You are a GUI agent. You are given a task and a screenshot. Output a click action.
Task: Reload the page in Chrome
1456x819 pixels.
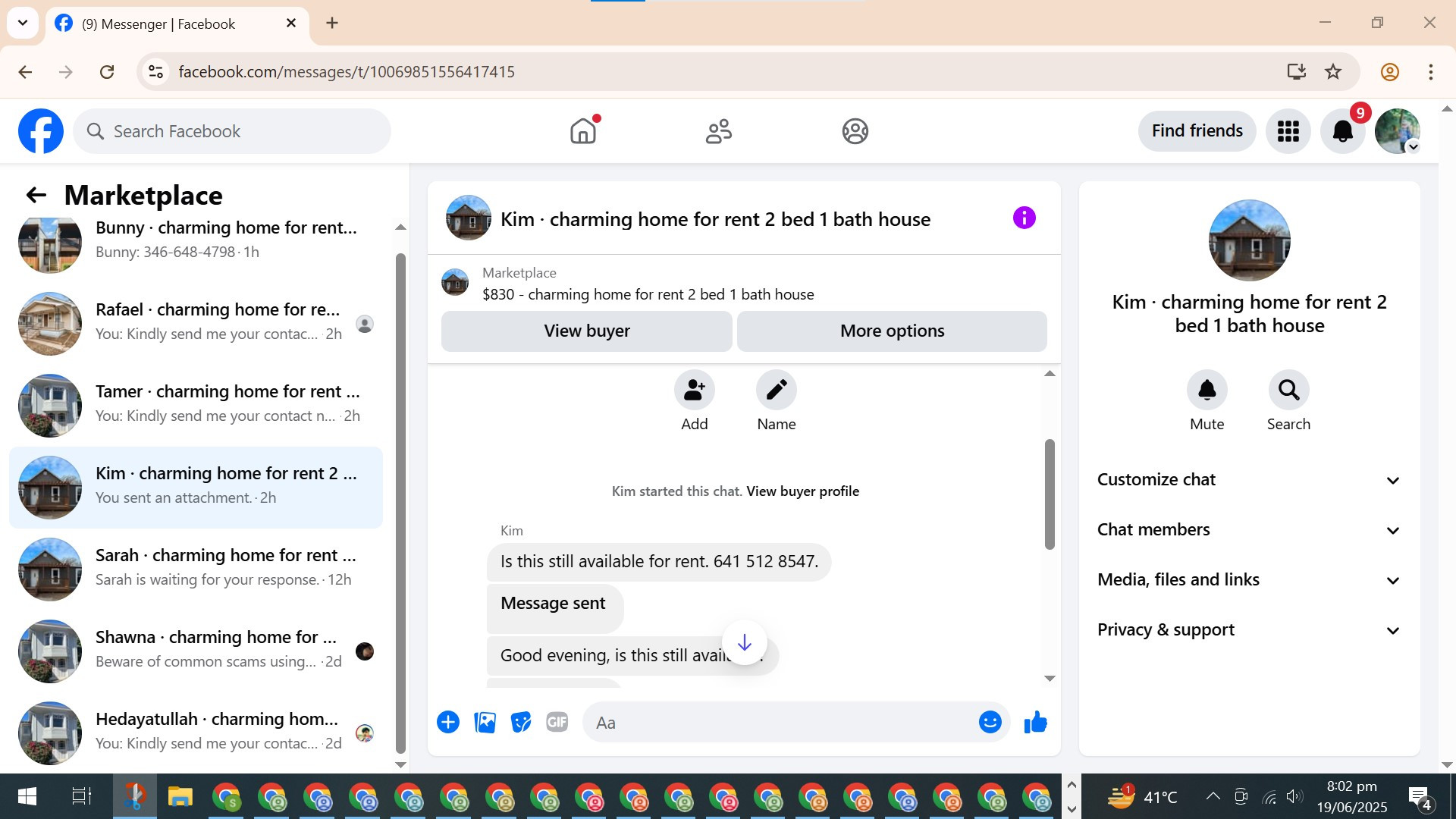coord(107,72)
